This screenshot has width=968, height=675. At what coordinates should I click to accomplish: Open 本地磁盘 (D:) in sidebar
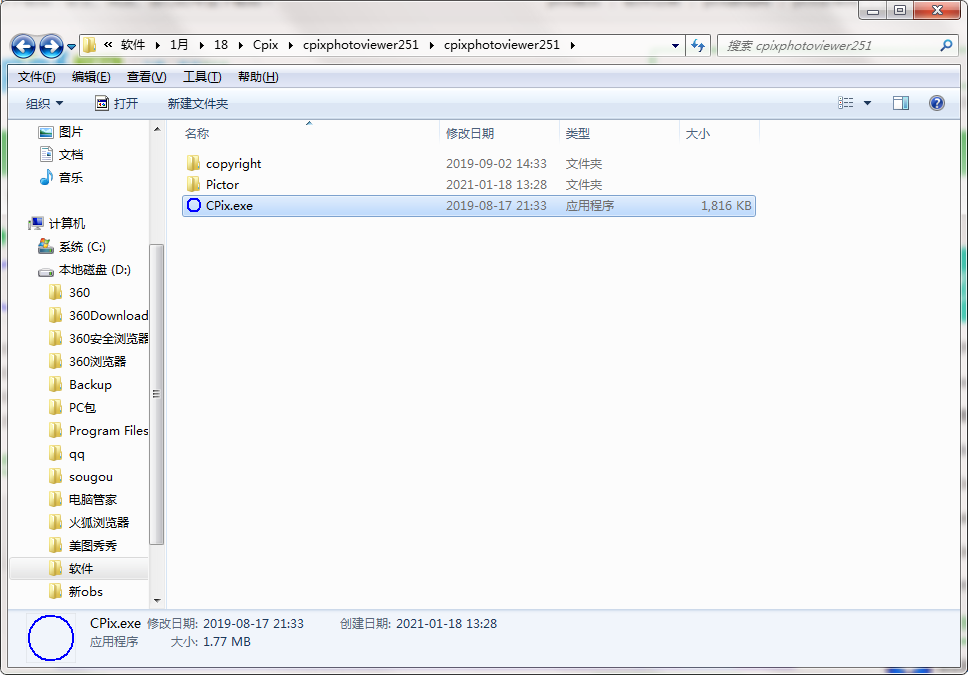click(x=84, y=270)
